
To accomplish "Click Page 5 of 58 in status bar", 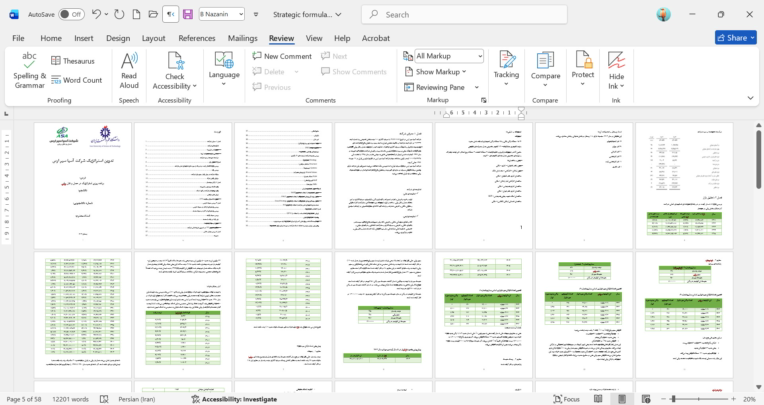I will [24, 399].
